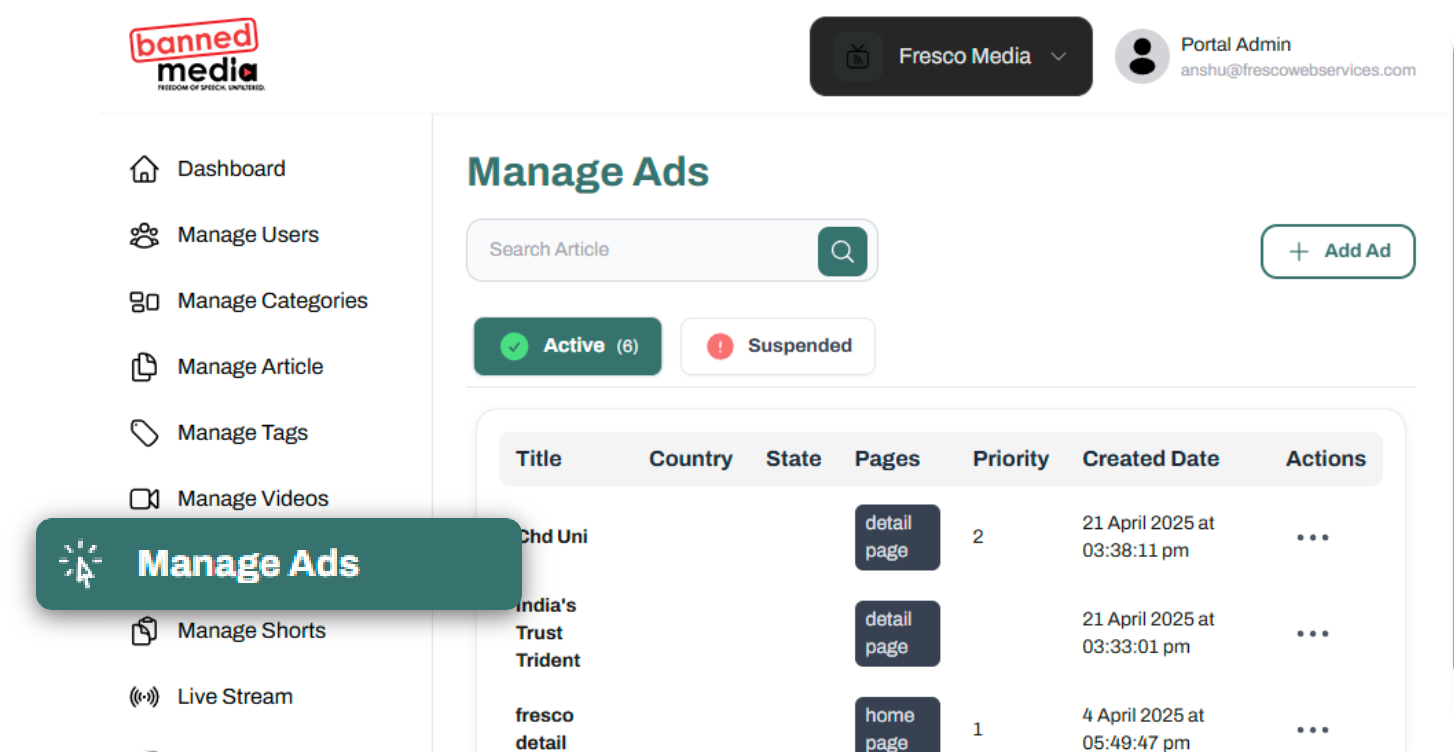Click the home page badge for fresco detail
This screenshot has width=1454, height=752.
point(897,724)
